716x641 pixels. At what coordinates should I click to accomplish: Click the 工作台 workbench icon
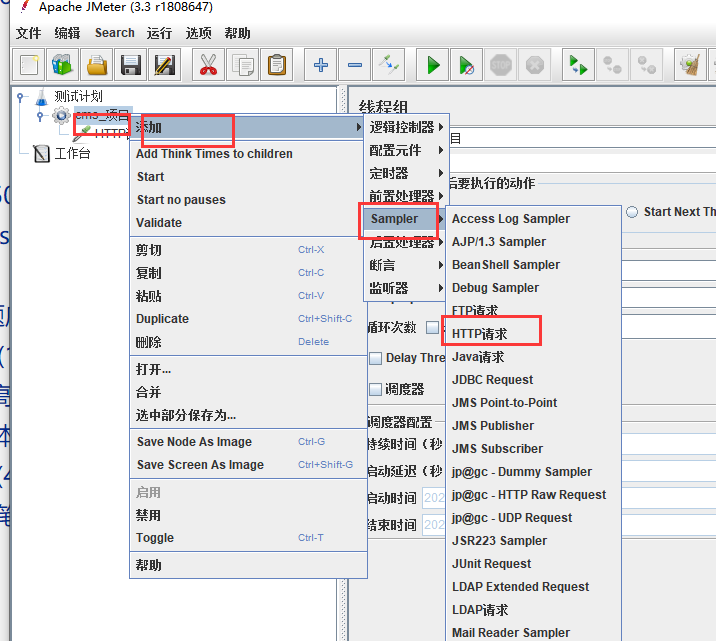click(x=42, y=153)
